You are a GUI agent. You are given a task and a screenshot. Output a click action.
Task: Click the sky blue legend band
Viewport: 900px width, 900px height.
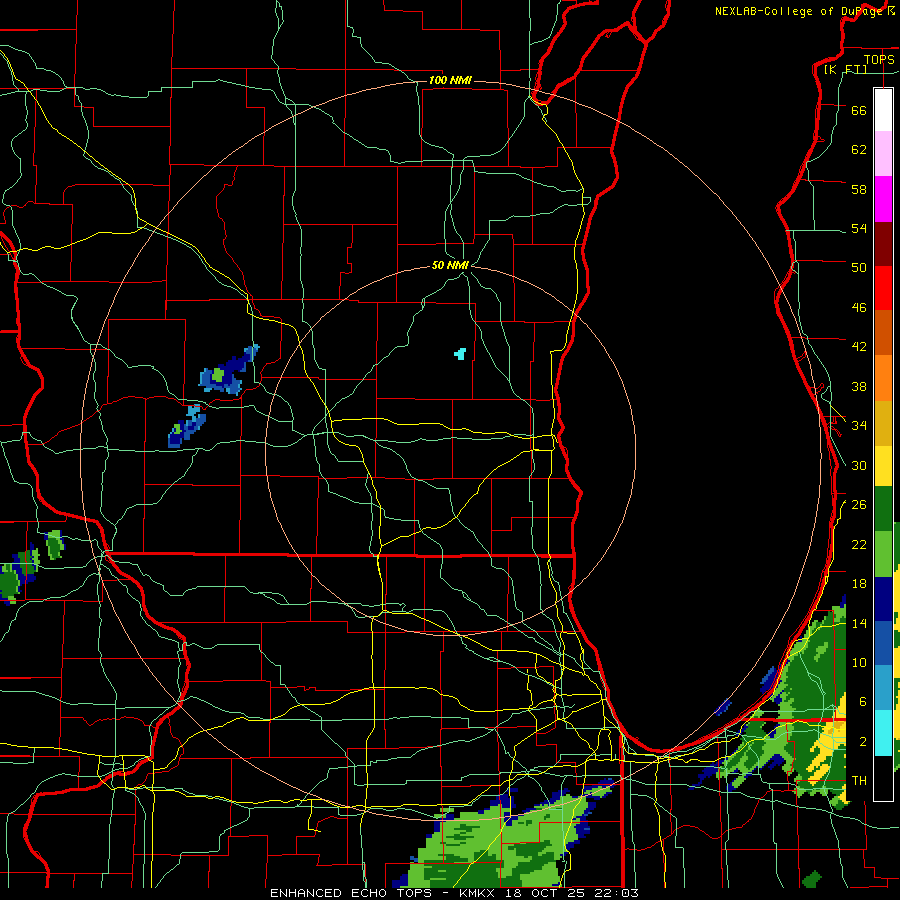pos(883,688)
